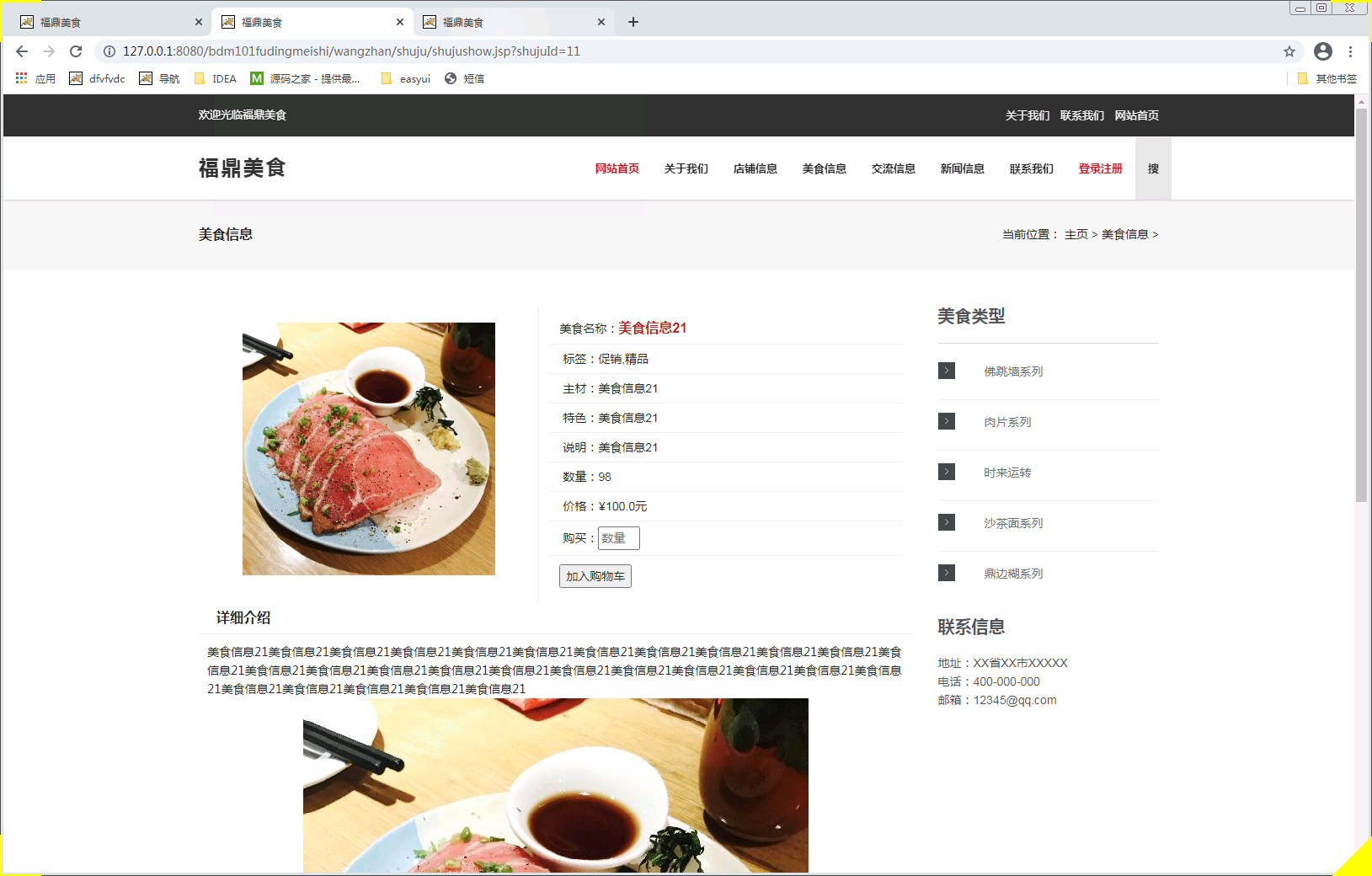This screenshot has height=876, width=1372.
Task: Click the 福鼎美食 site logo text
Action: (x=243, y=168)
